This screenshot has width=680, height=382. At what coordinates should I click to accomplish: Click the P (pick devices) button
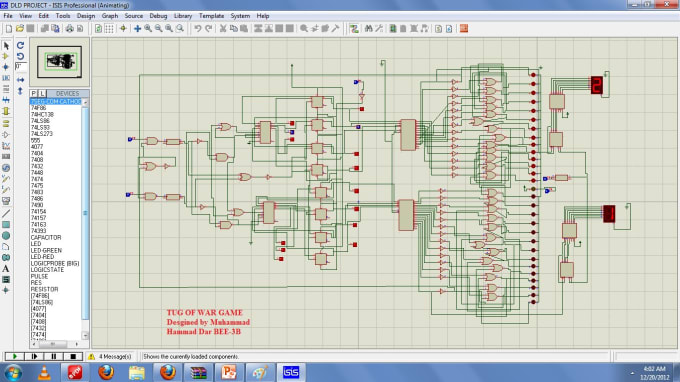click(34, 94)
